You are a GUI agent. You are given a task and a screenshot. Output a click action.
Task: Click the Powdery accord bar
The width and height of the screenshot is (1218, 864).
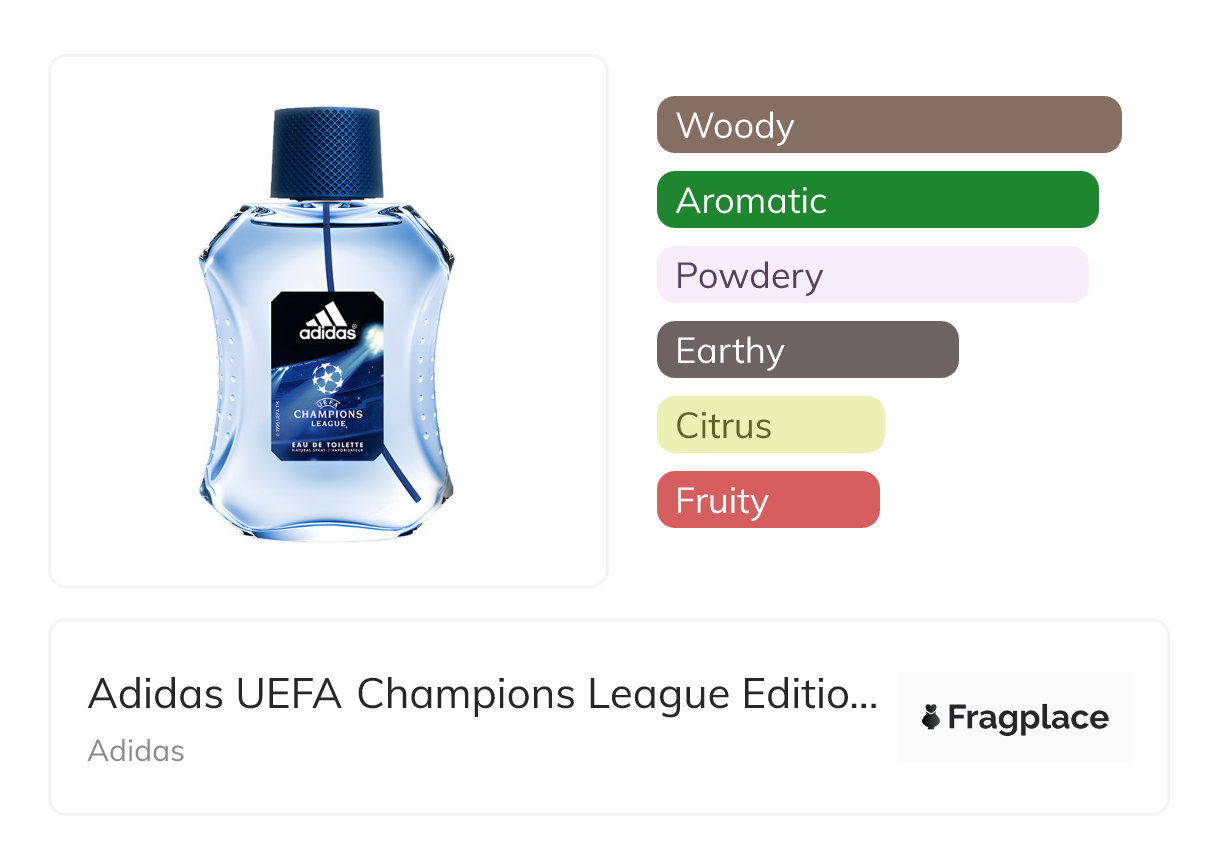[872, 275]
